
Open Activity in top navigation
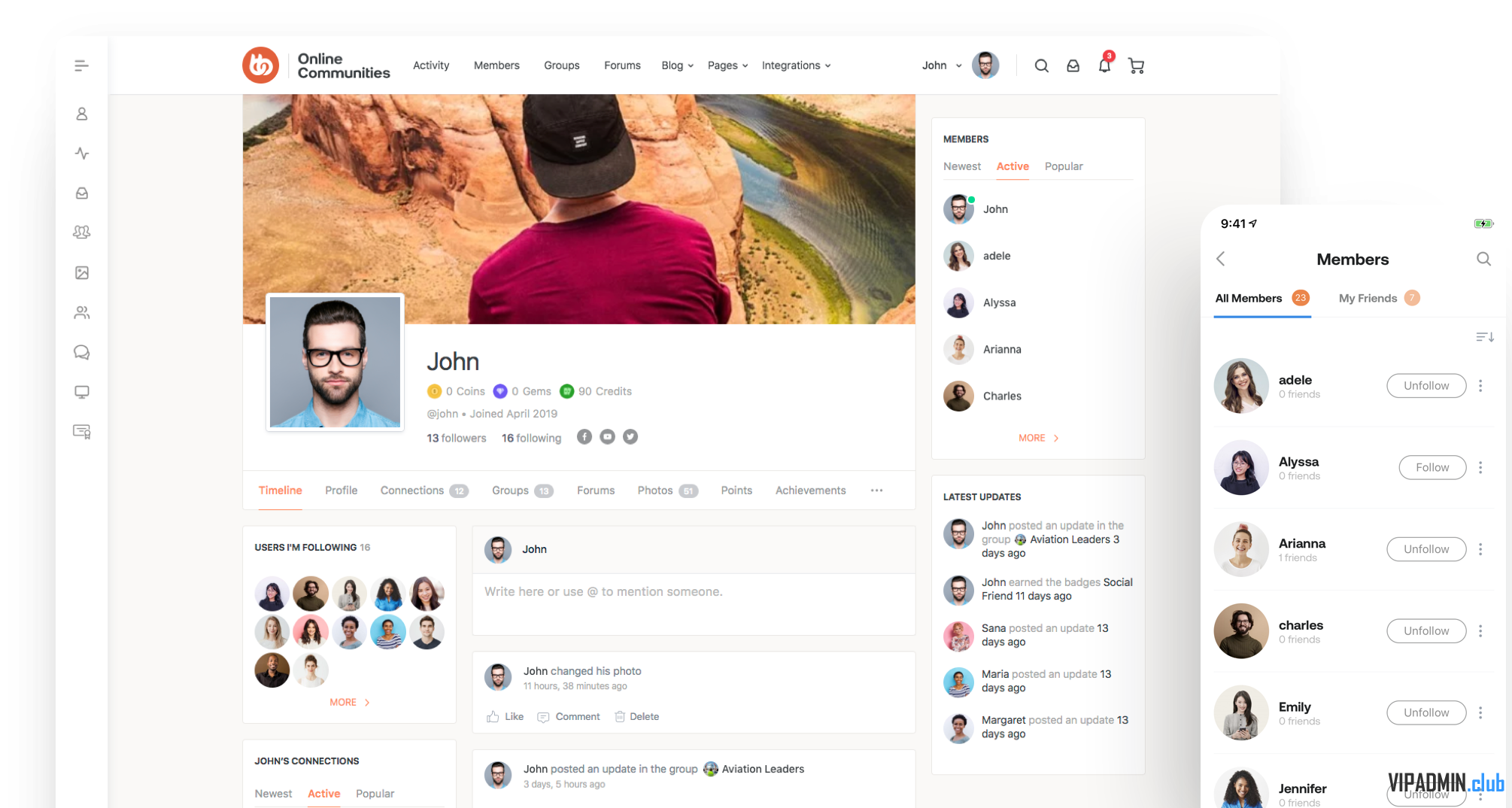point(431,66)
